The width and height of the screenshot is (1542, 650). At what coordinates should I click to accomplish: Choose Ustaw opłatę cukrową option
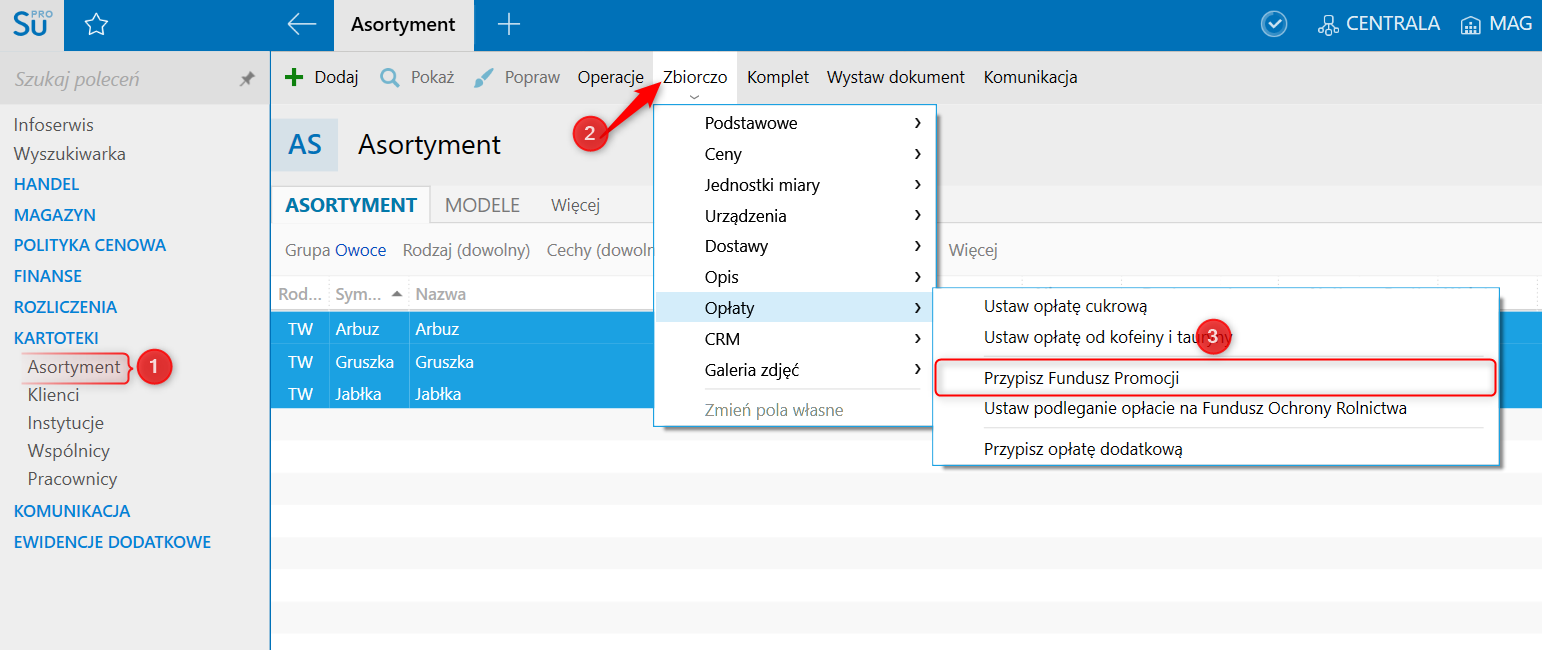click(x=1065, y=307)
